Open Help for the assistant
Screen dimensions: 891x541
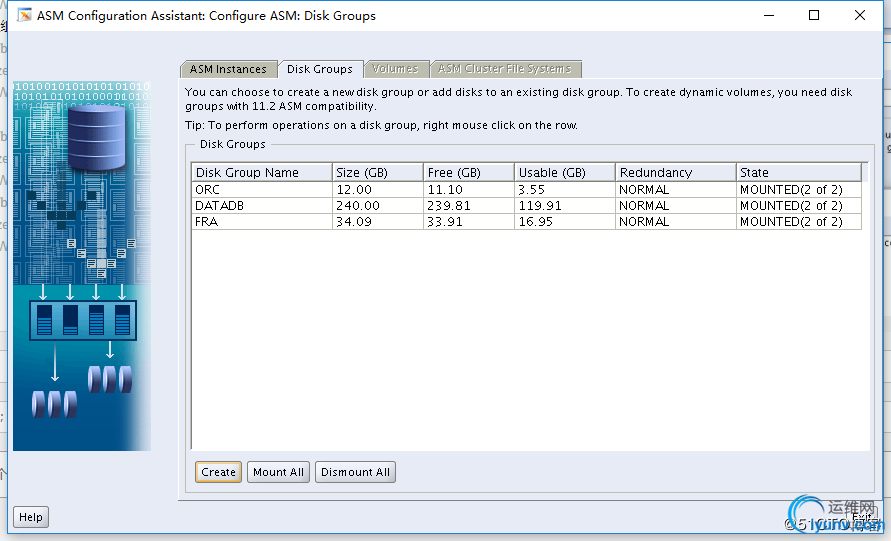(31, 517)
